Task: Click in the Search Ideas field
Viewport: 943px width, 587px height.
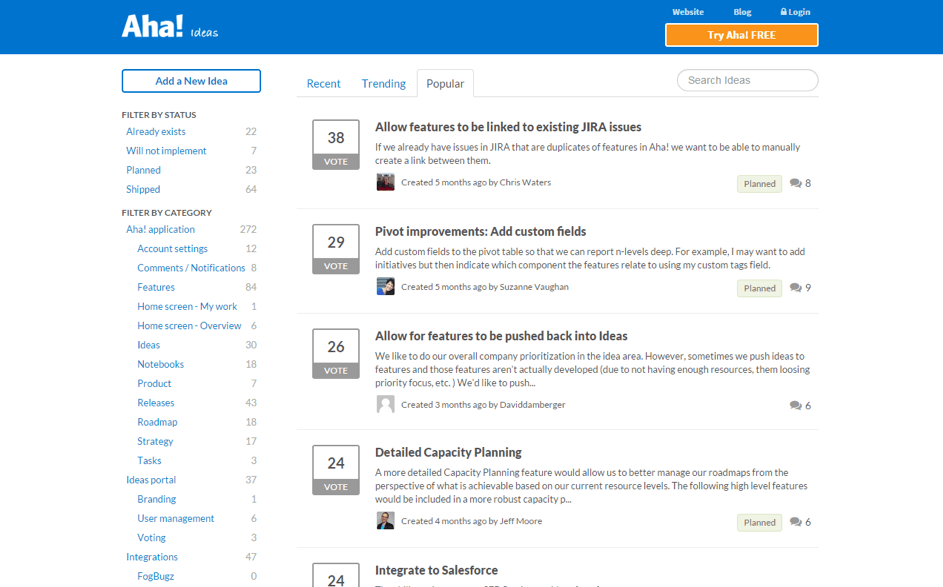Action: pyautogui.click(x=747, y=80)
